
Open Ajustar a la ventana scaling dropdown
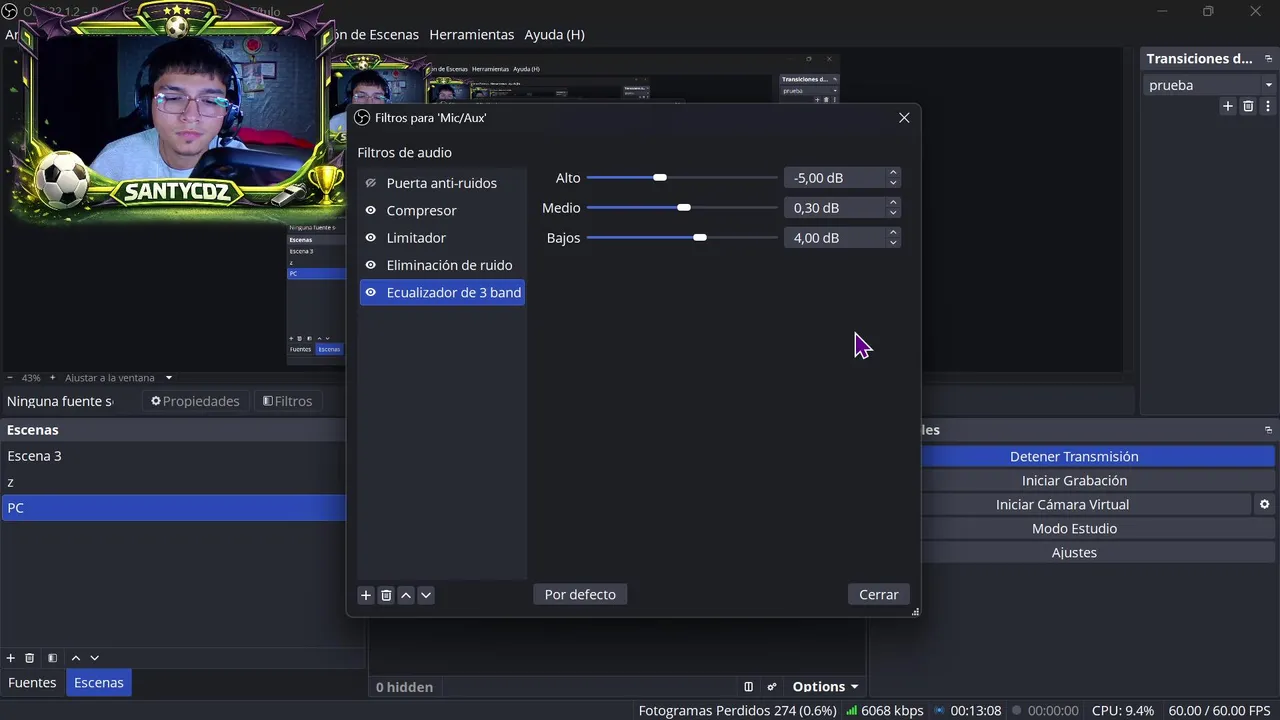[x=118, y=378]
